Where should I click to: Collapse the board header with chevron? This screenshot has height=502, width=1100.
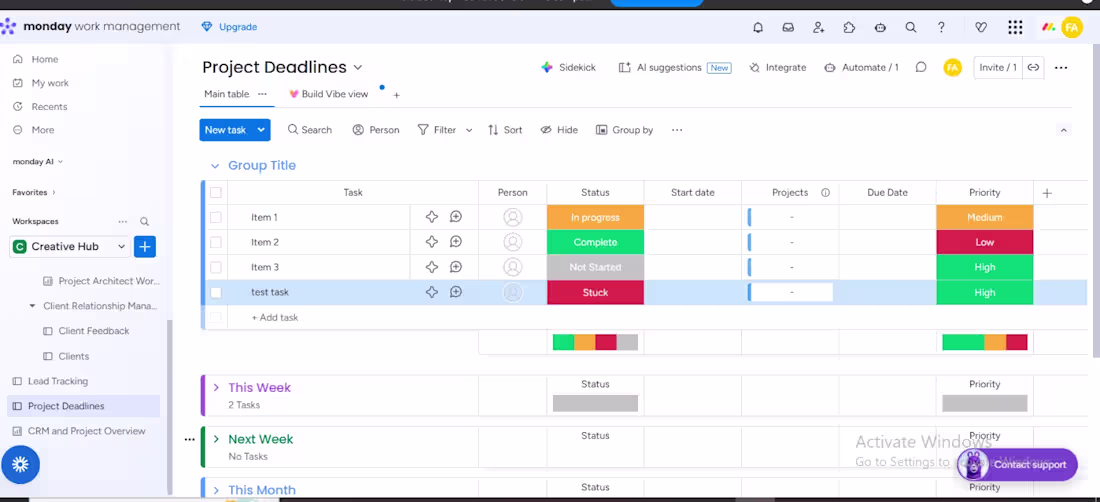pos(1064,130)
